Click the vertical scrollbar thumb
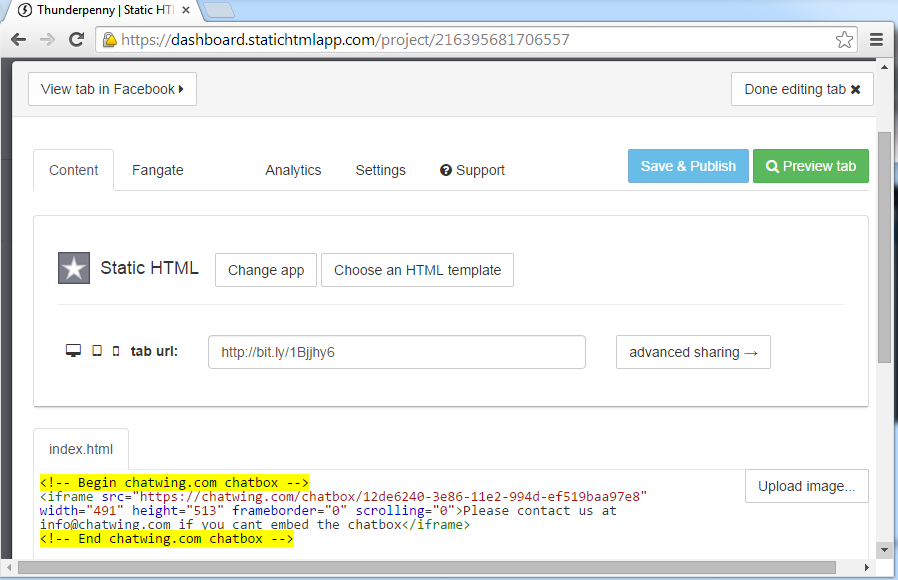Image resolution: width=898 pixels, height=580 pixels. click(884, 247)
